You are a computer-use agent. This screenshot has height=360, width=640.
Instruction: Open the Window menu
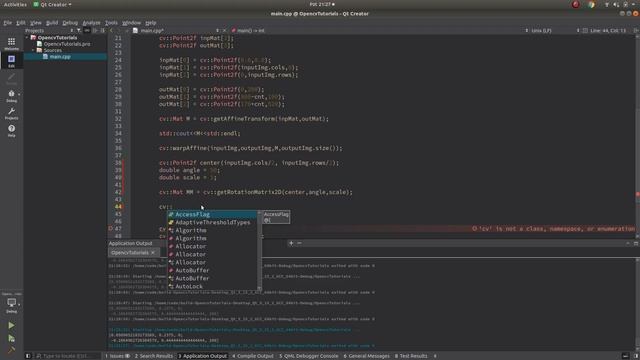[x=131, y=23]
